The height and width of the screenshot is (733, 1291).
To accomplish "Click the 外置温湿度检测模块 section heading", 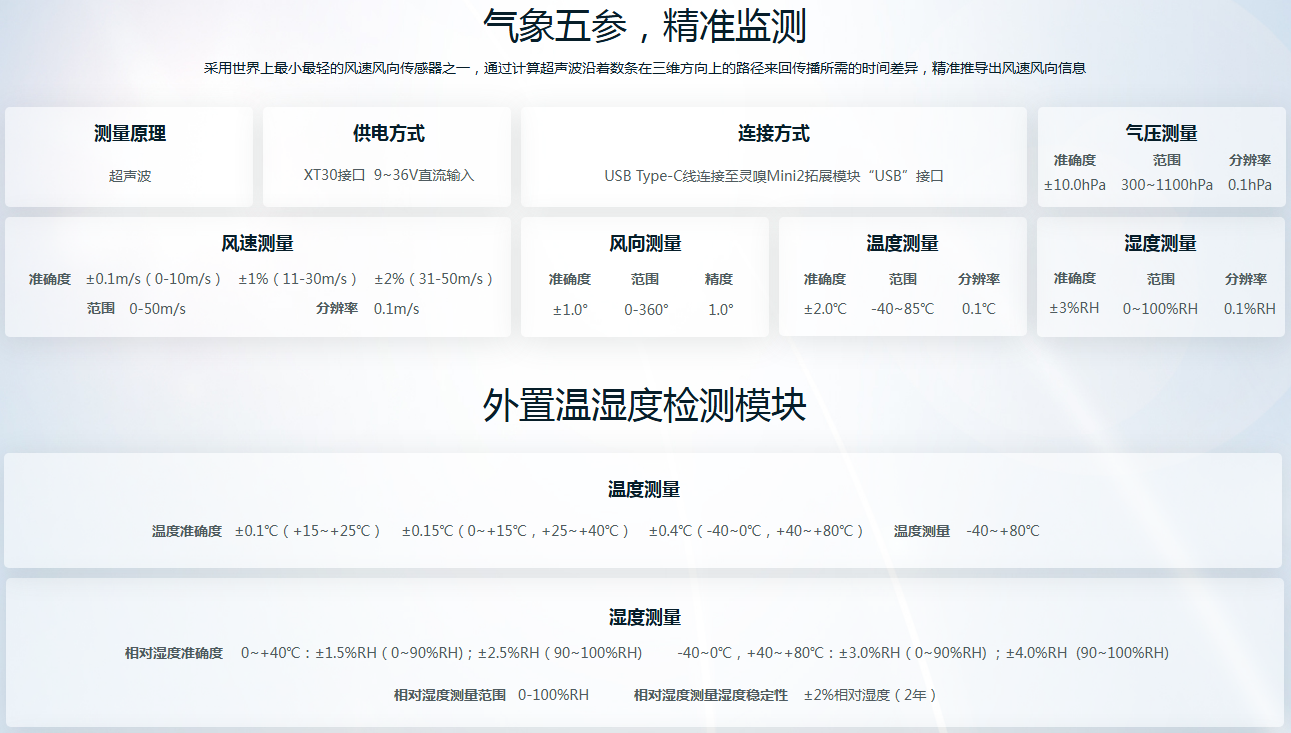I will click(x=644, y=405).
